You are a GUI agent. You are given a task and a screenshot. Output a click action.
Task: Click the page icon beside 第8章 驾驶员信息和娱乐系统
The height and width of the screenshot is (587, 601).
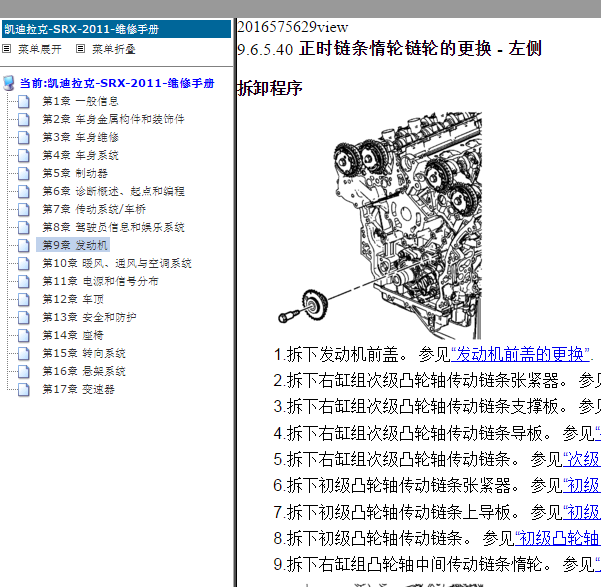pos(23,228)
